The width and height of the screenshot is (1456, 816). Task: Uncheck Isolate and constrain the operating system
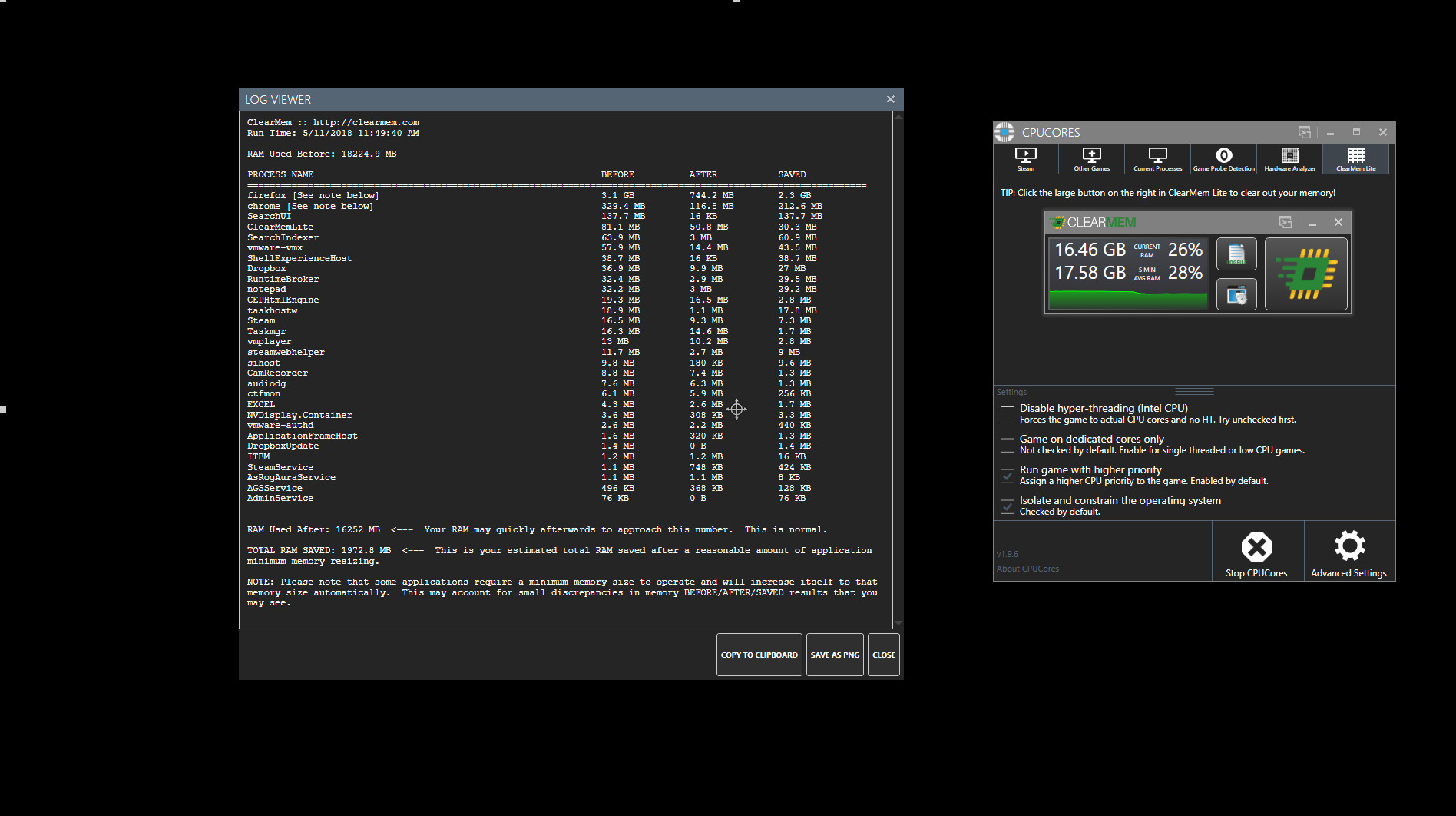1007,506
